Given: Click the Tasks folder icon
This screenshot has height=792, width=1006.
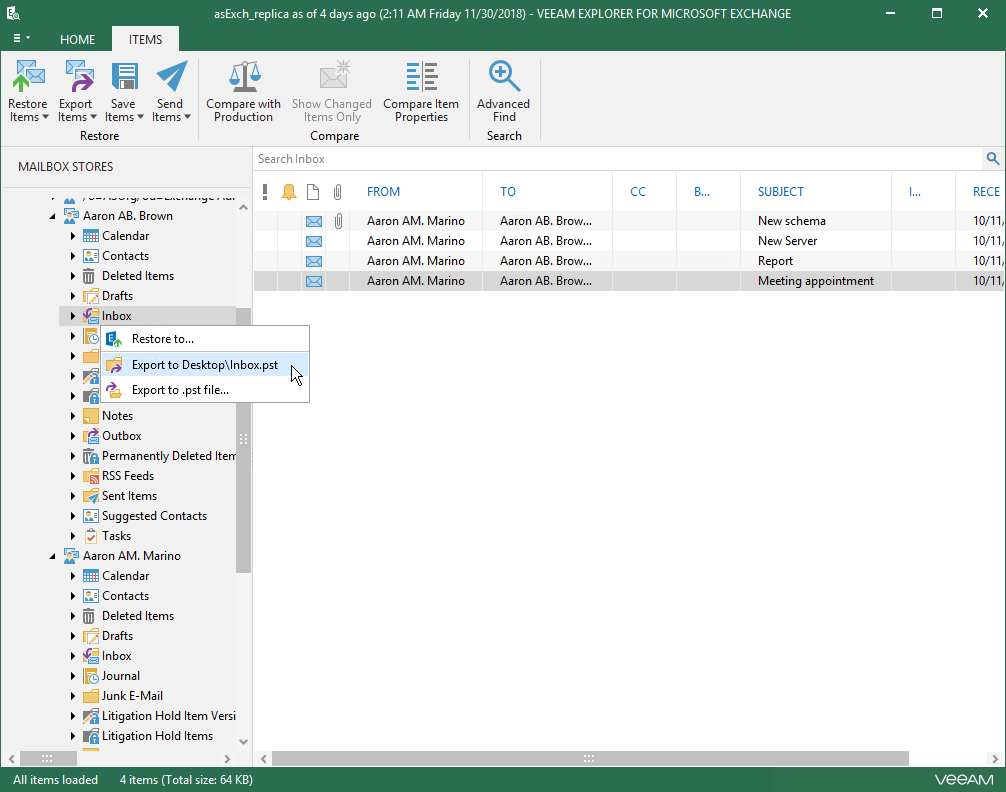Looking at the screenshot, I should coord(90,536).
